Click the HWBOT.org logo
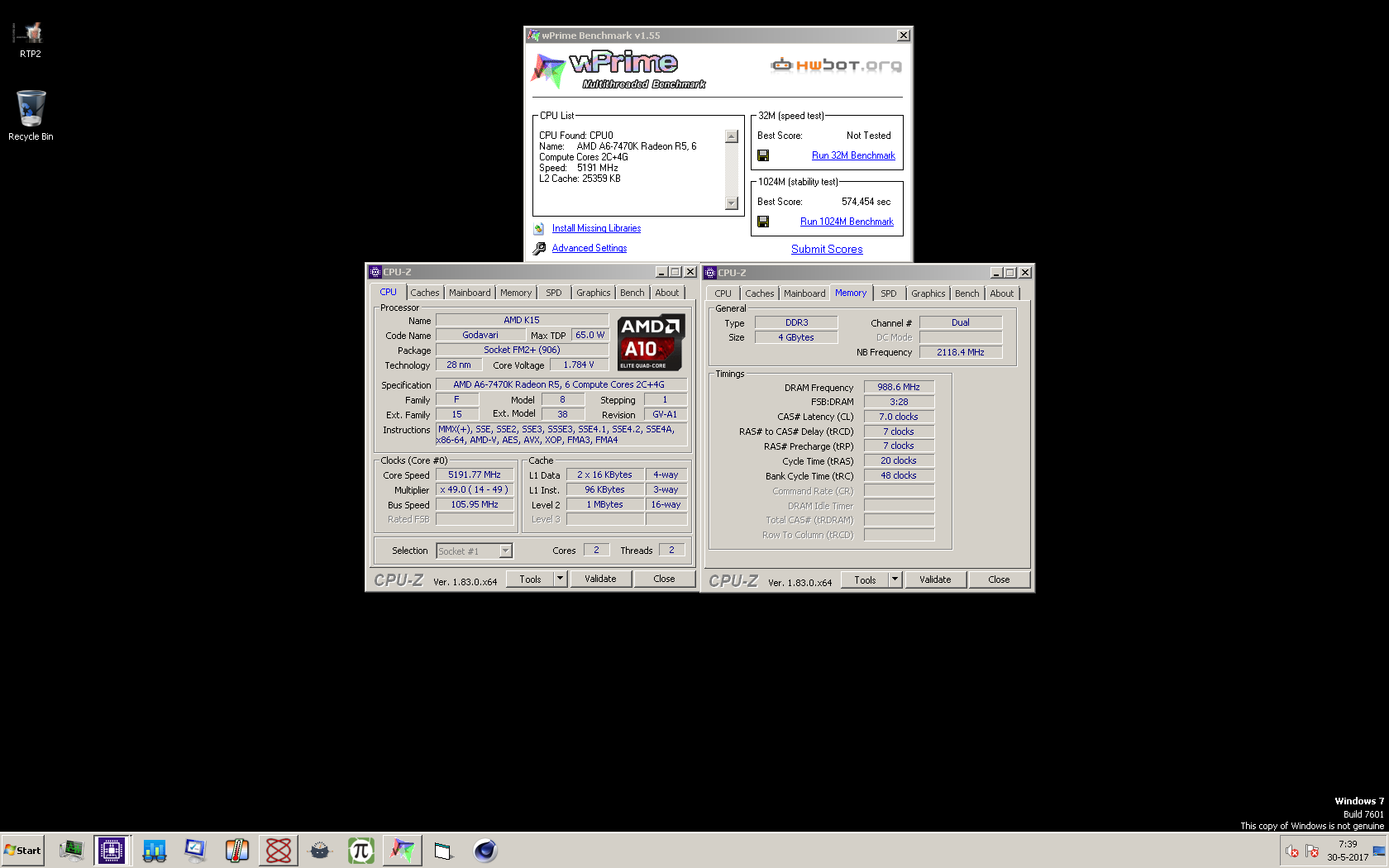 click(836, 65)
